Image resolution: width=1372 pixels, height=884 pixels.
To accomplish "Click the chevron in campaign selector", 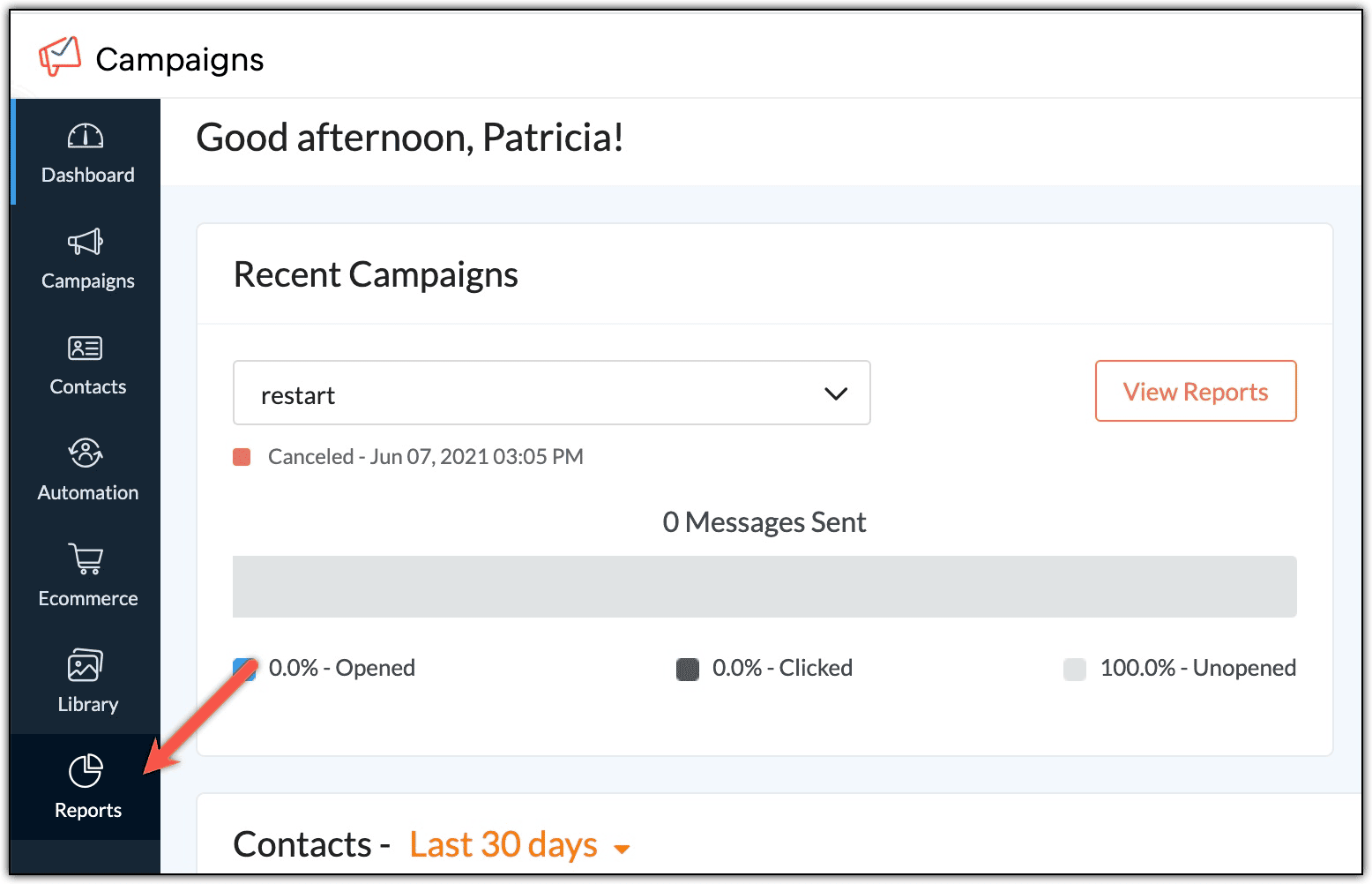I will click(835, 393).
